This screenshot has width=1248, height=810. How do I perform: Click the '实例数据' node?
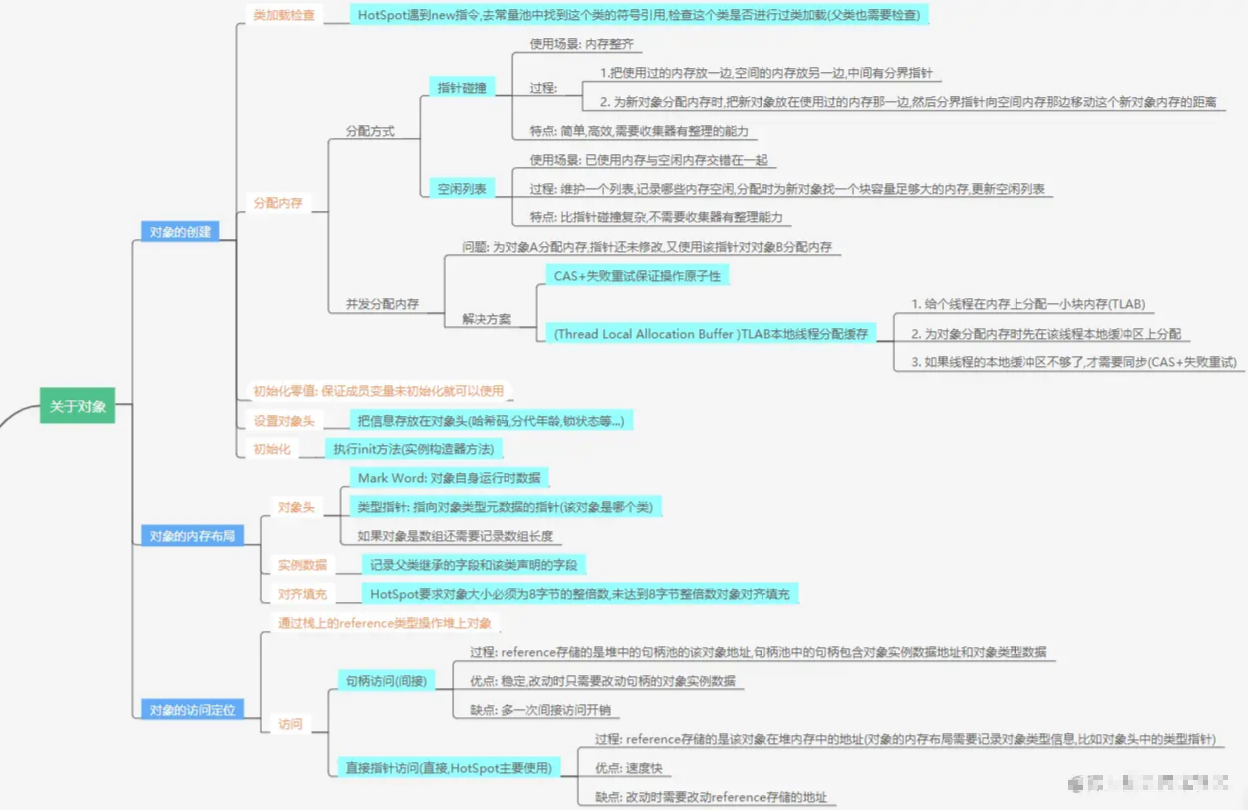point(302,565)
